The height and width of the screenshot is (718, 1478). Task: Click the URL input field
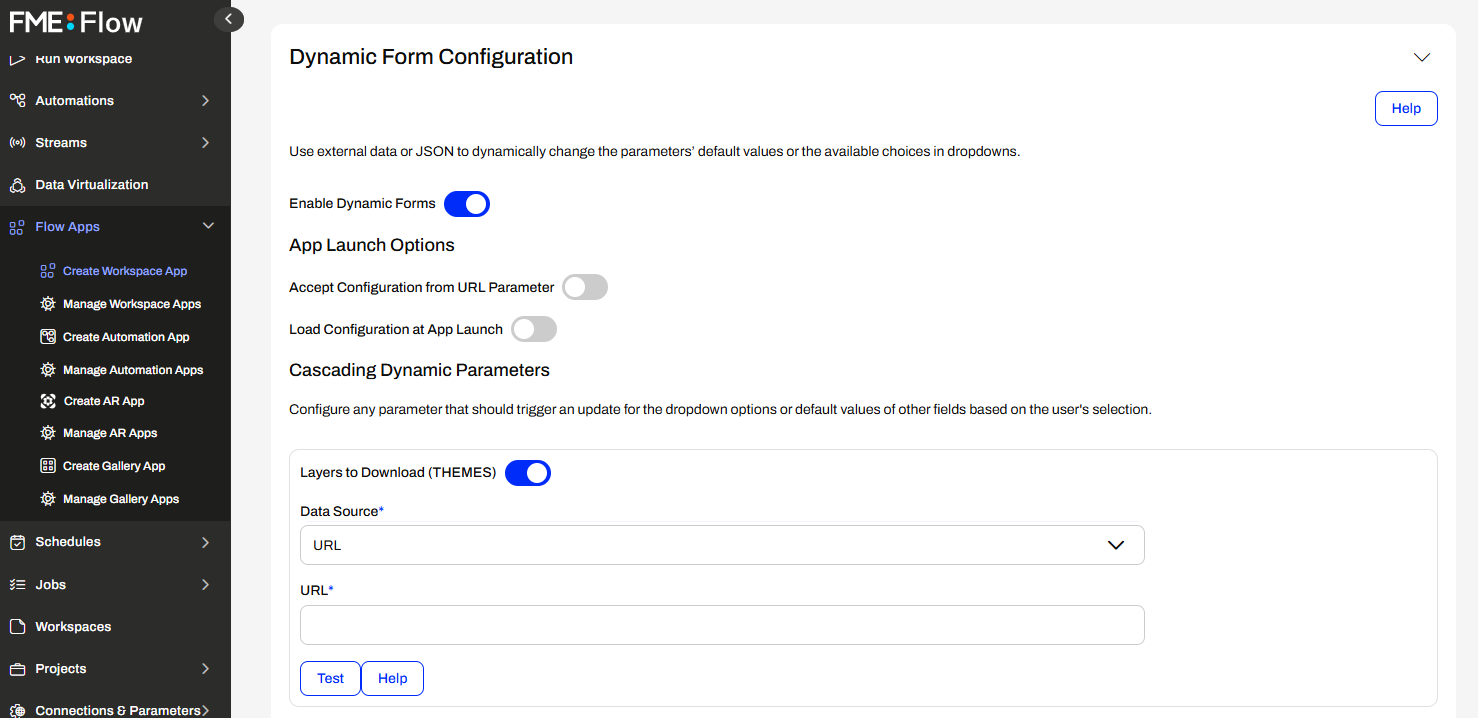pyautogui.click(x=722, y=625)
